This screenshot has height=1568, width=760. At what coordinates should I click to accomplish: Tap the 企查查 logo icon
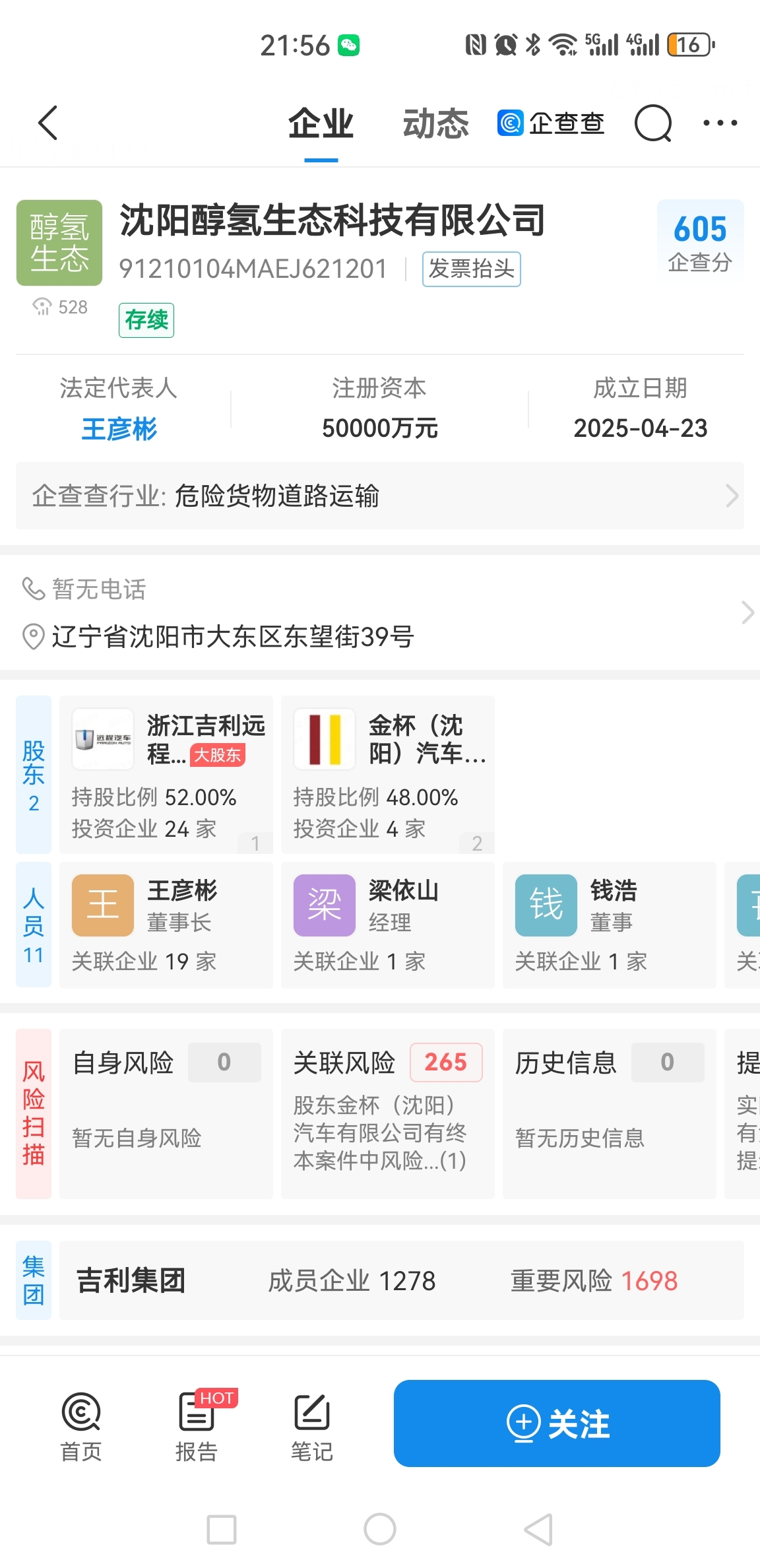[510, 123]
